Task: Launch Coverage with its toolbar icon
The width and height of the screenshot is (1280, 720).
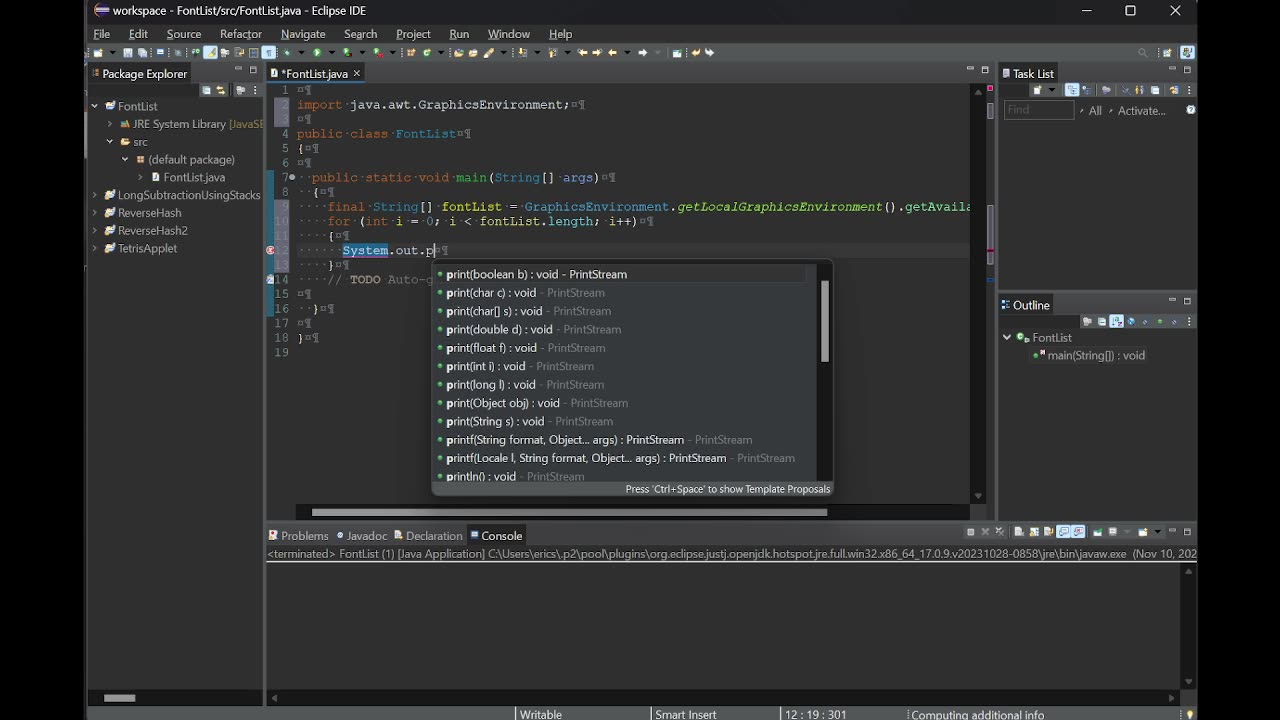Action: tap(346, 52)
